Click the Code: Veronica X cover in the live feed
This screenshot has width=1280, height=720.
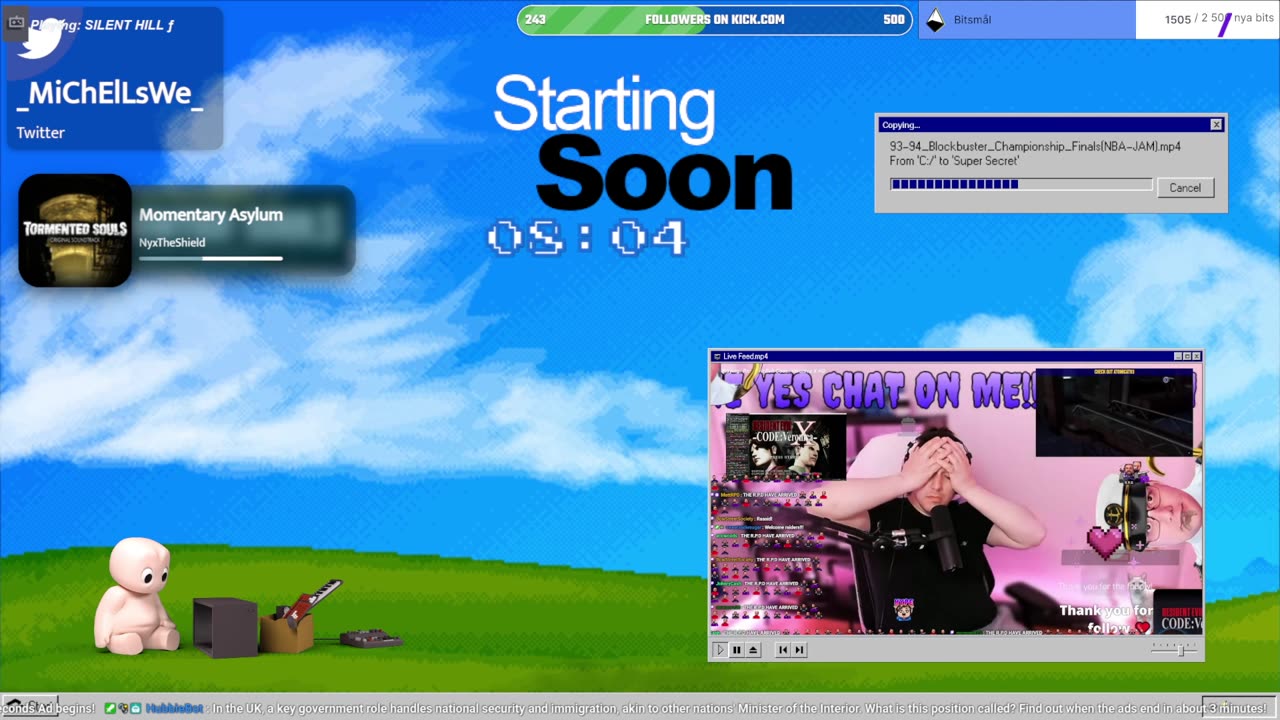(x=784, y=446)
